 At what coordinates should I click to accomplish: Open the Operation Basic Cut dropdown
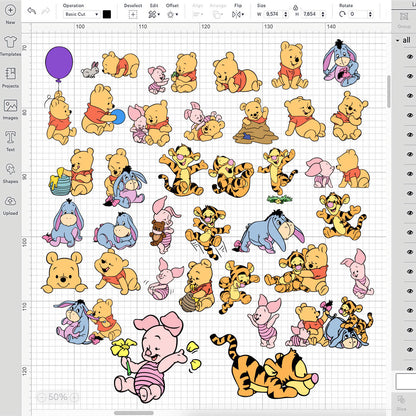82,14
